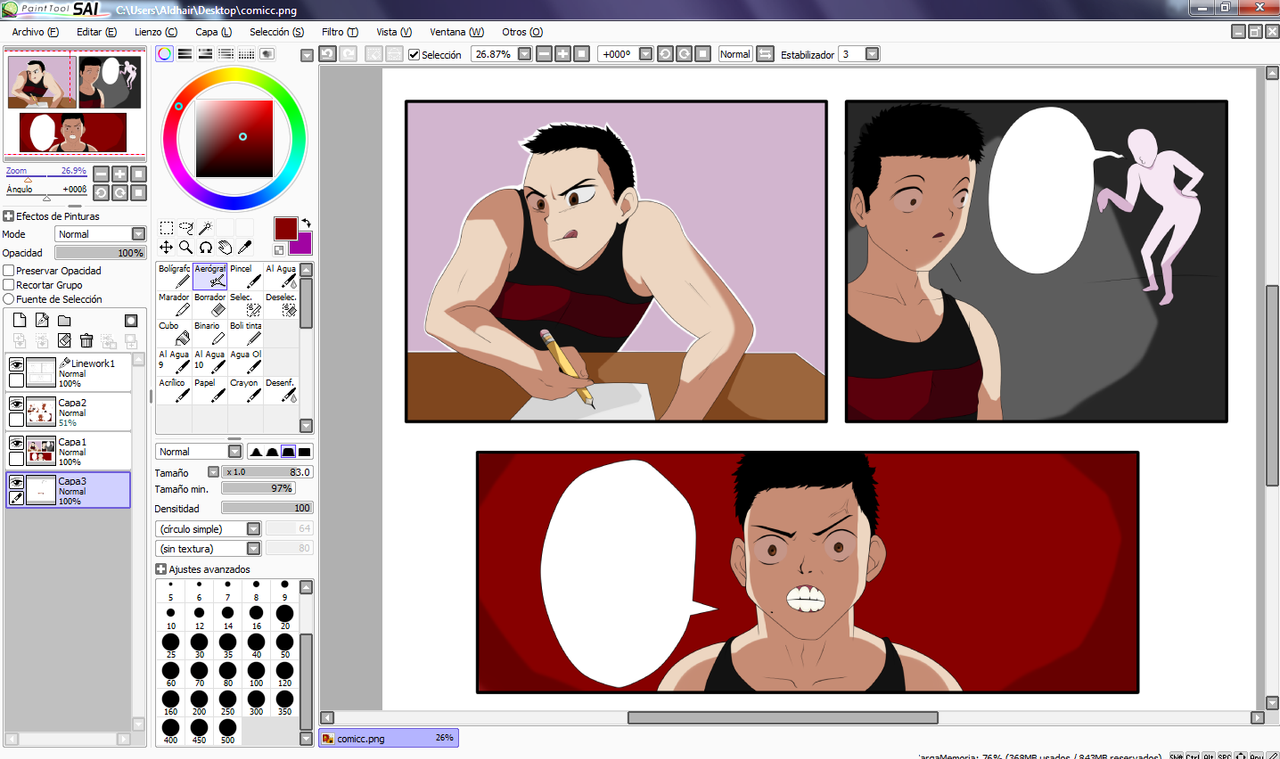This screenshot has width=1280, height=759.
Task: Select the move layer tool
Action: [x=166, y=247]
